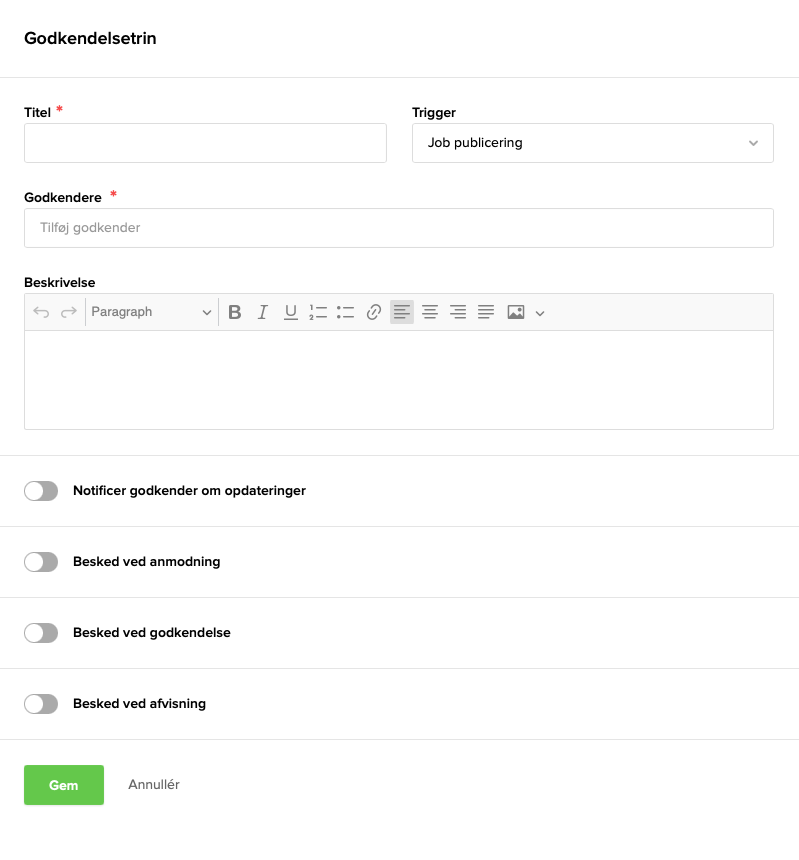Toggle bold text formatting

[235, 312]
